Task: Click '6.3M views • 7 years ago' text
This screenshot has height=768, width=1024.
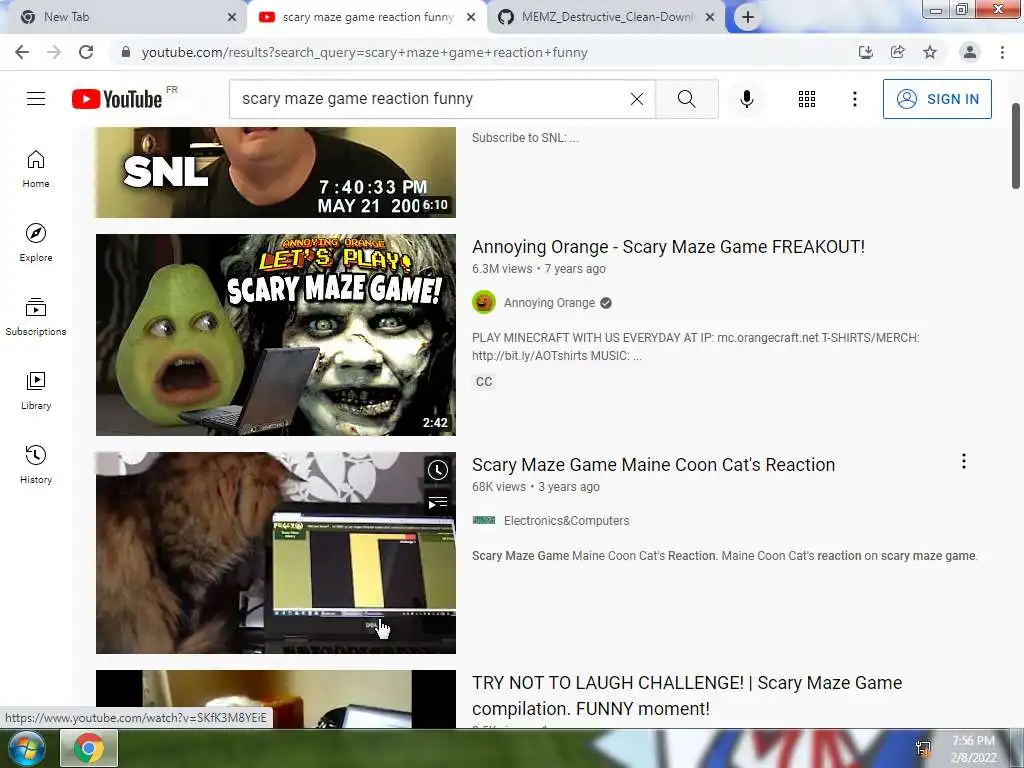Action: 539,268
